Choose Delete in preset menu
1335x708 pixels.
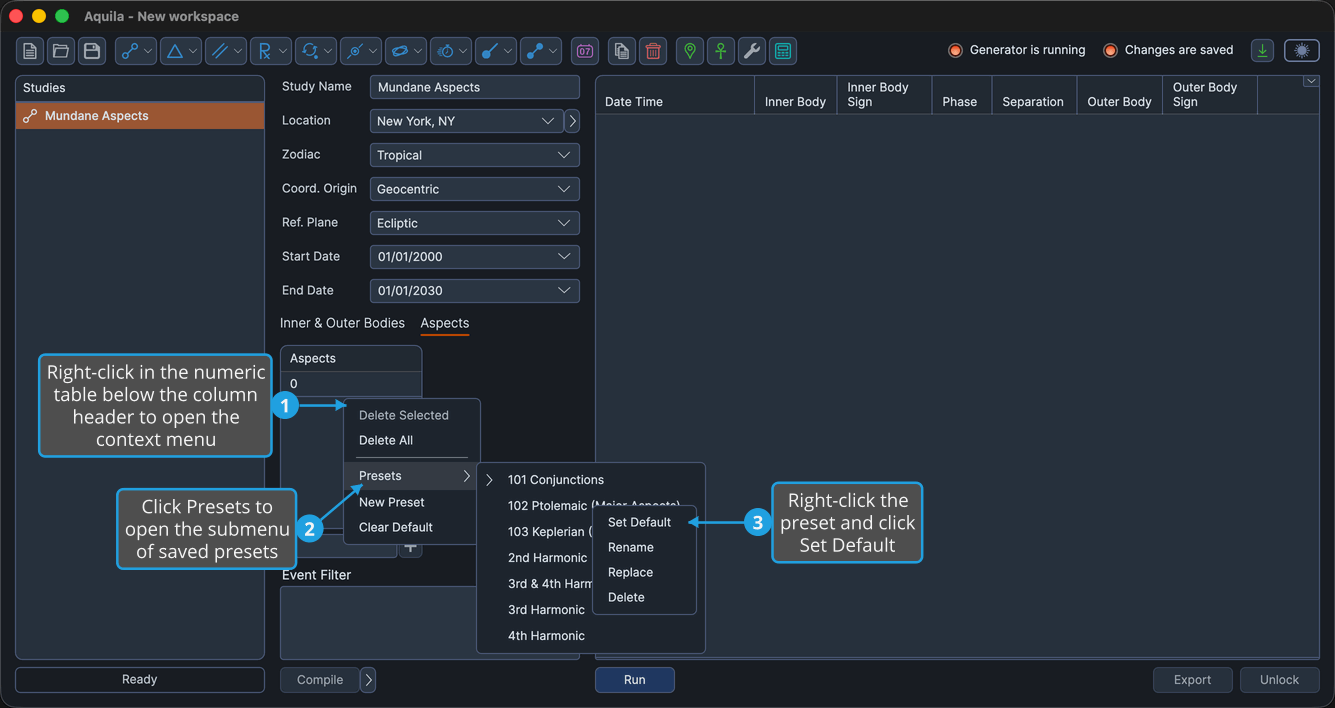[644, 597]
